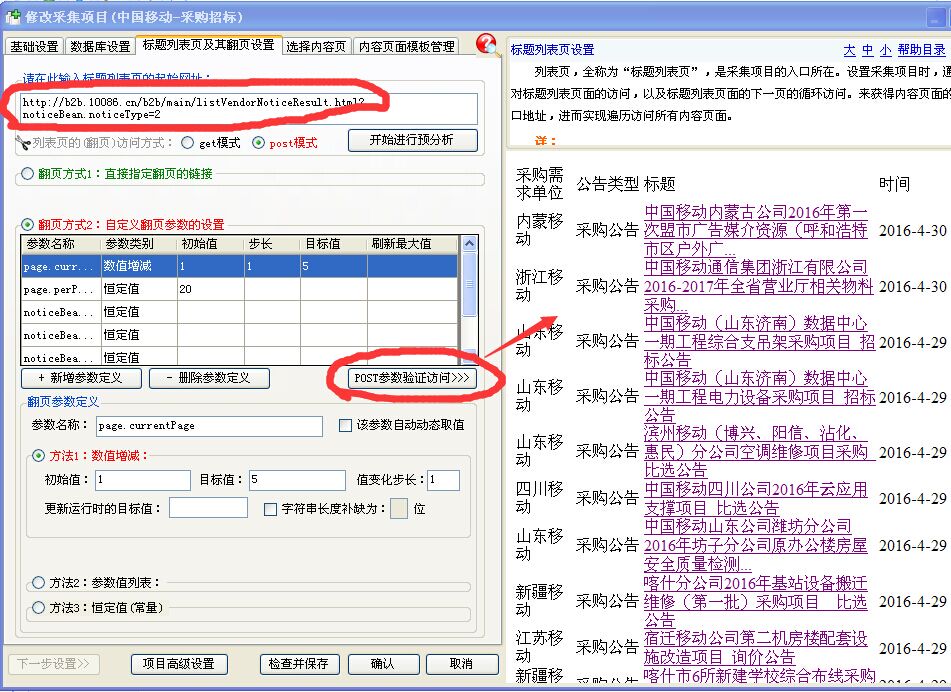
Task: Click the 刷新最大值 column header
Action: (x=412, y=244)
